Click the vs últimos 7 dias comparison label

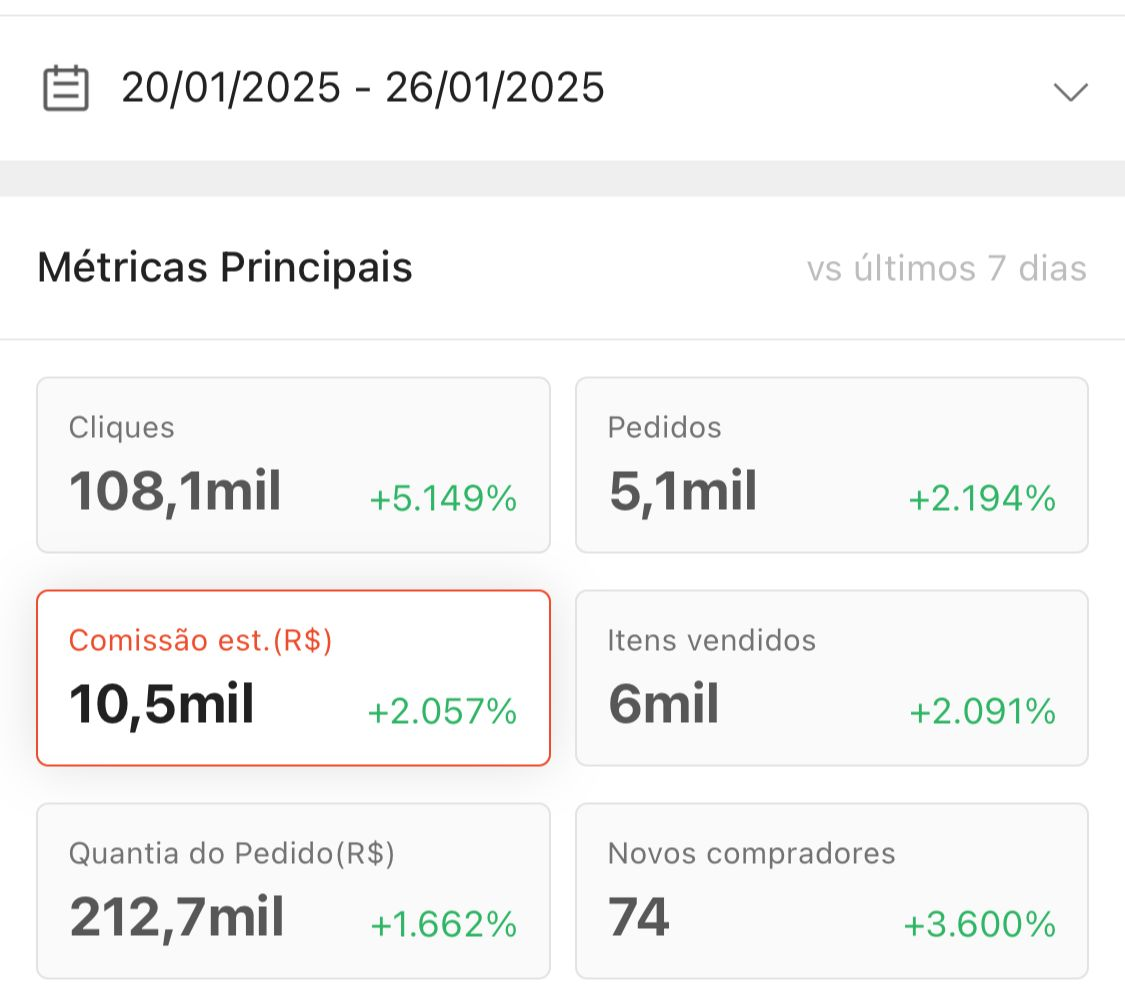point(946,268)
